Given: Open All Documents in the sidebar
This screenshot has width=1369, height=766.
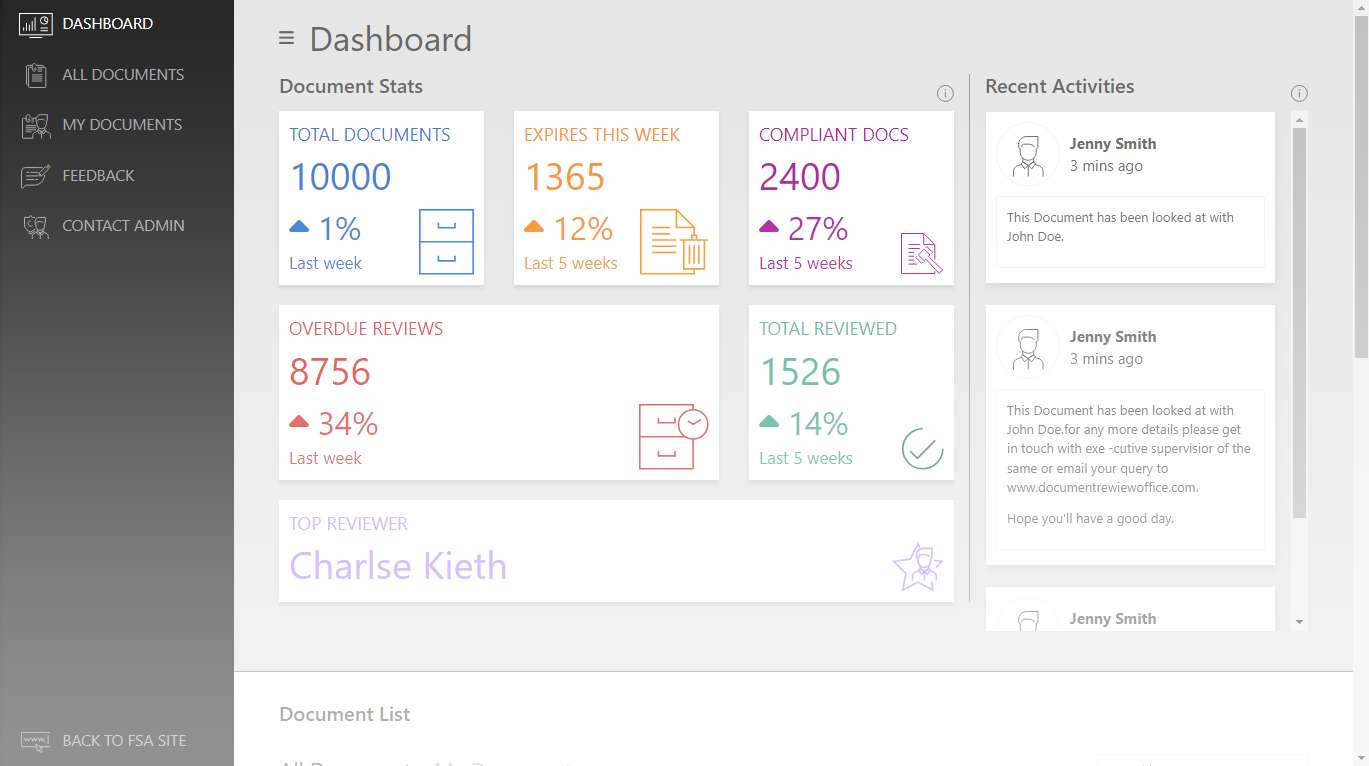Looking at the screenshot, I should [x=122, y=74].
